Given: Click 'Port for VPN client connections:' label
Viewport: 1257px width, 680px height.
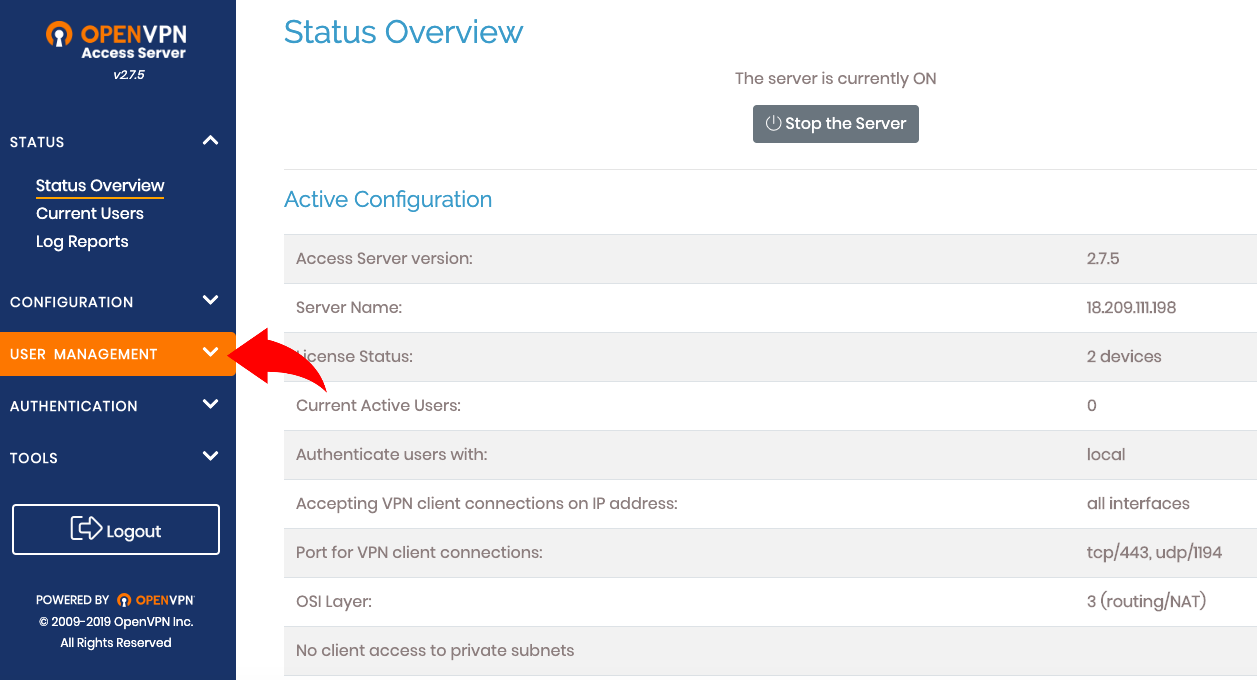Looking at the screenshot, I should pyautogui.click(x=419, y=553).
